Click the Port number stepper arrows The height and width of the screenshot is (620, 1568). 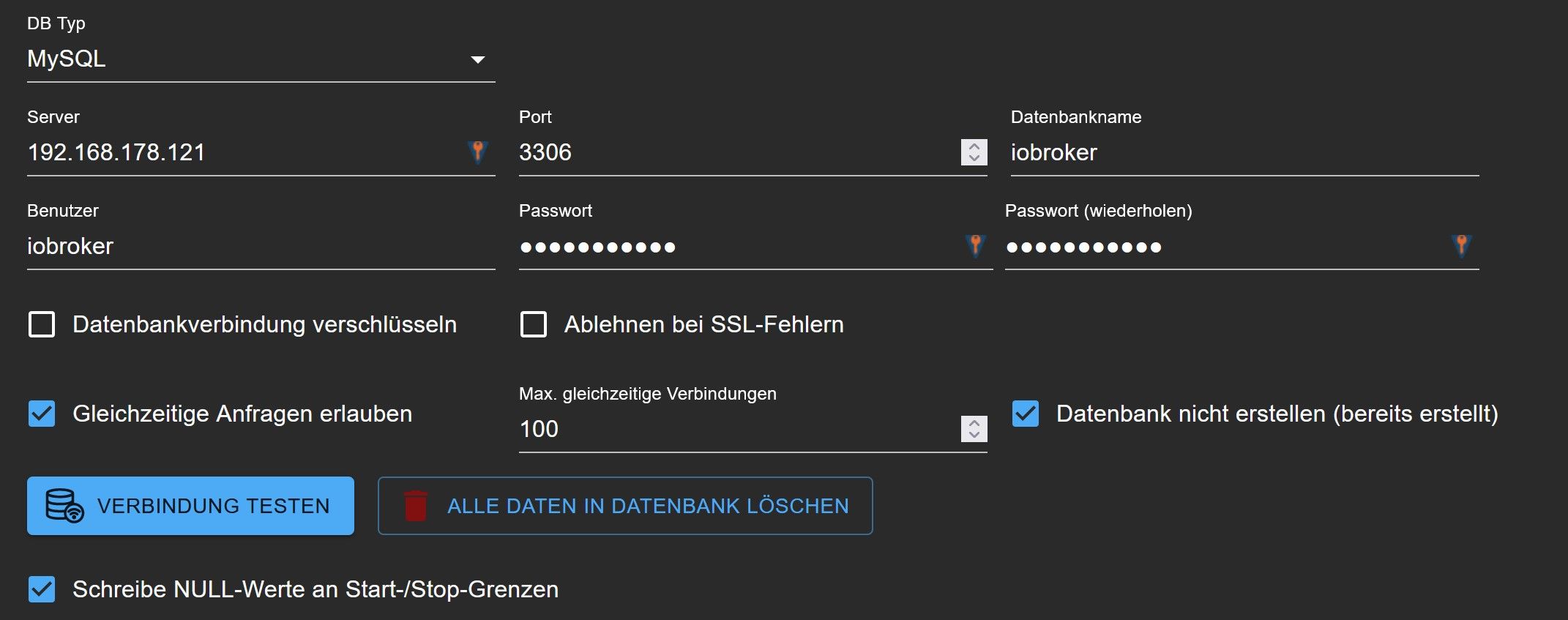974,152
